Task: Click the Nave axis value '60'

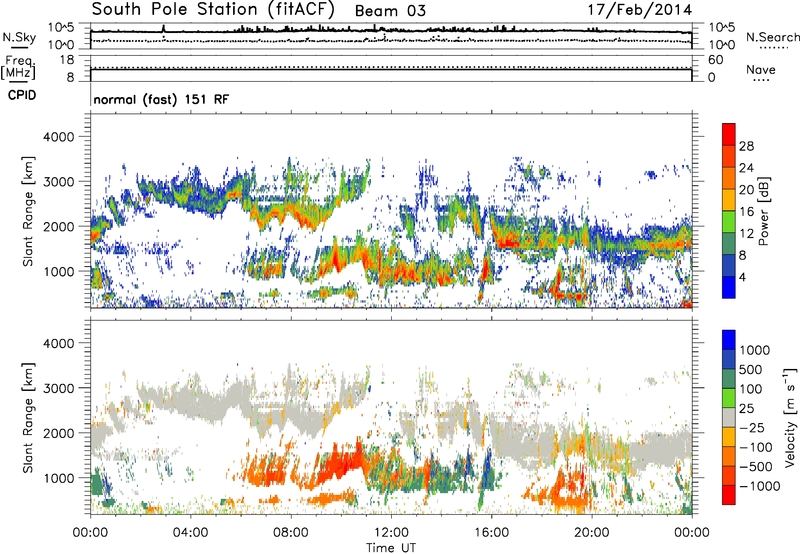Action: coord(716,60)
